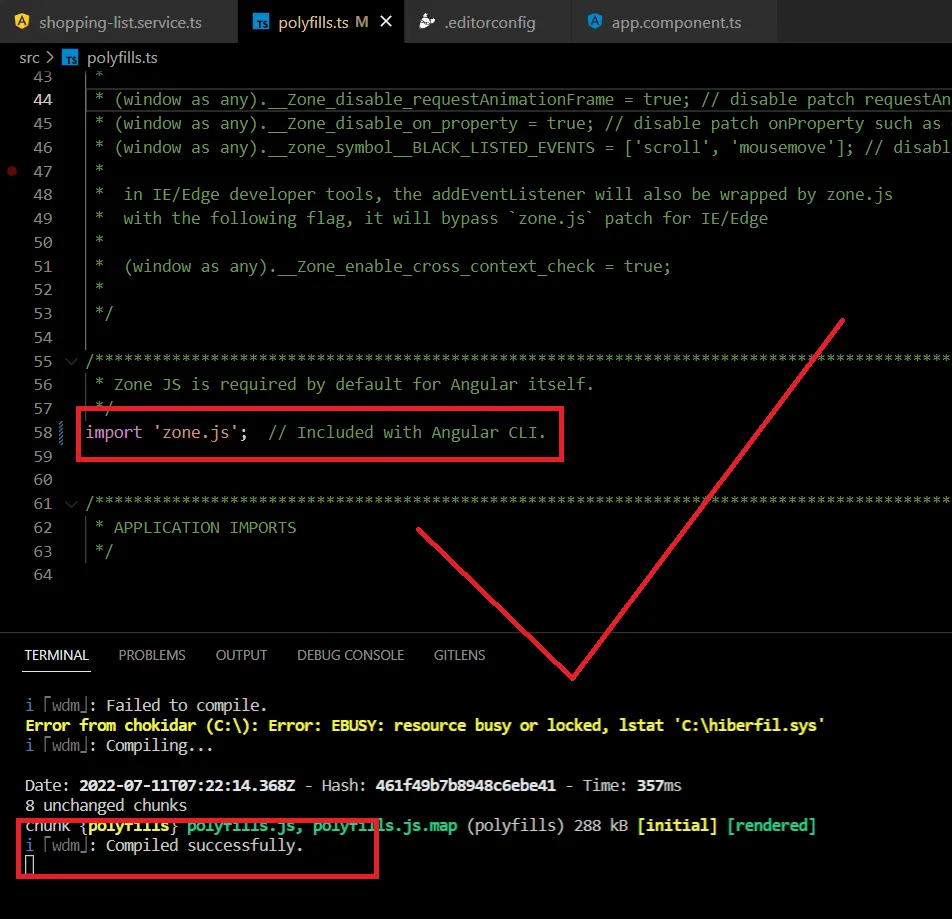952x919 pixels.
Task: Click the Angular icon on app.component.ts tab
Action: point(596,22)
